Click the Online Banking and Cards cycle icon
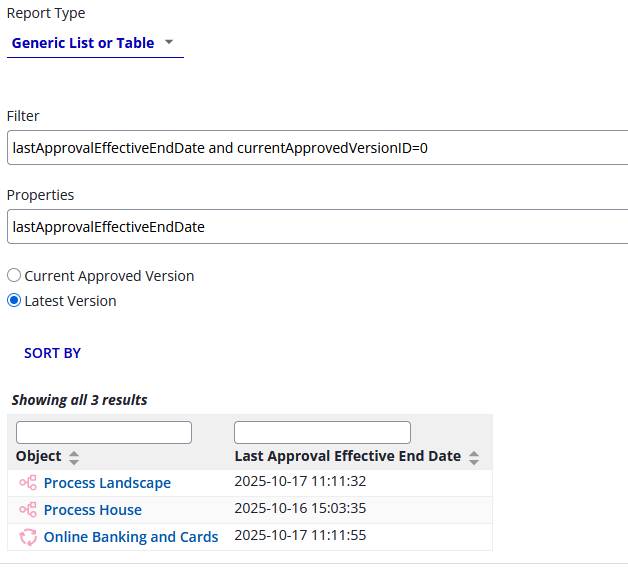Image resolution: width=628 pixels, height=578 pixels. pyautogui.click(x=28, y=537)
